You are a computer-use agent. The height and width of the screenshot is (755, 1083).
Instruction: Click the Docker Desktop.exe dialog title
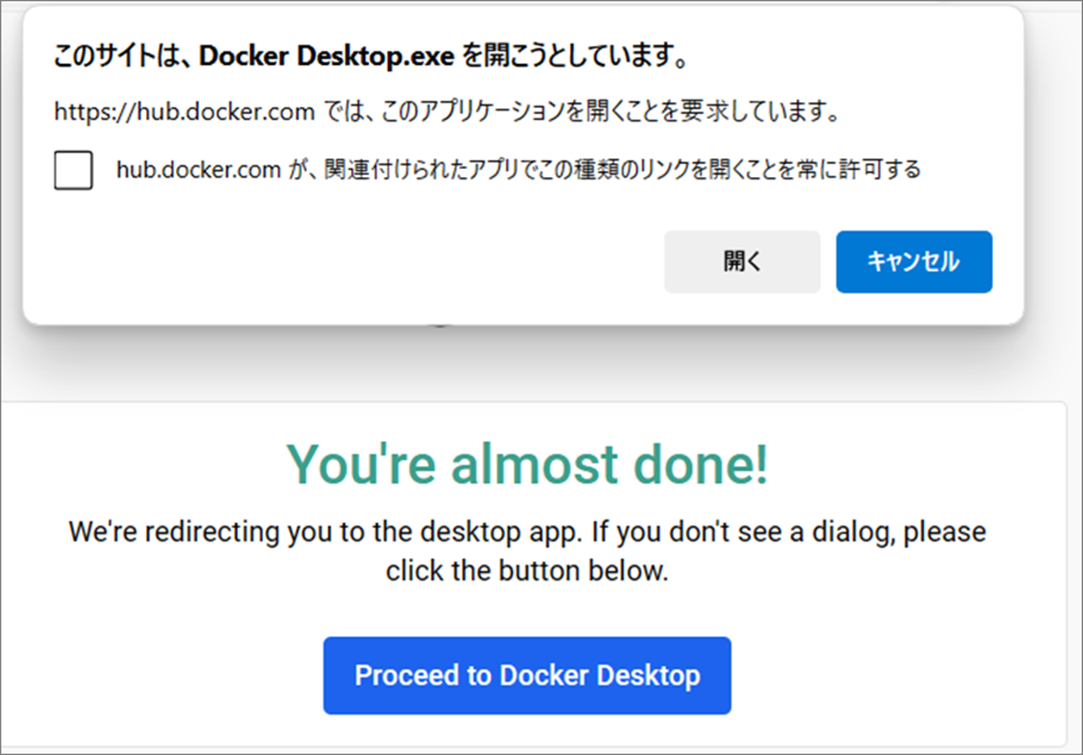point(371,57)
